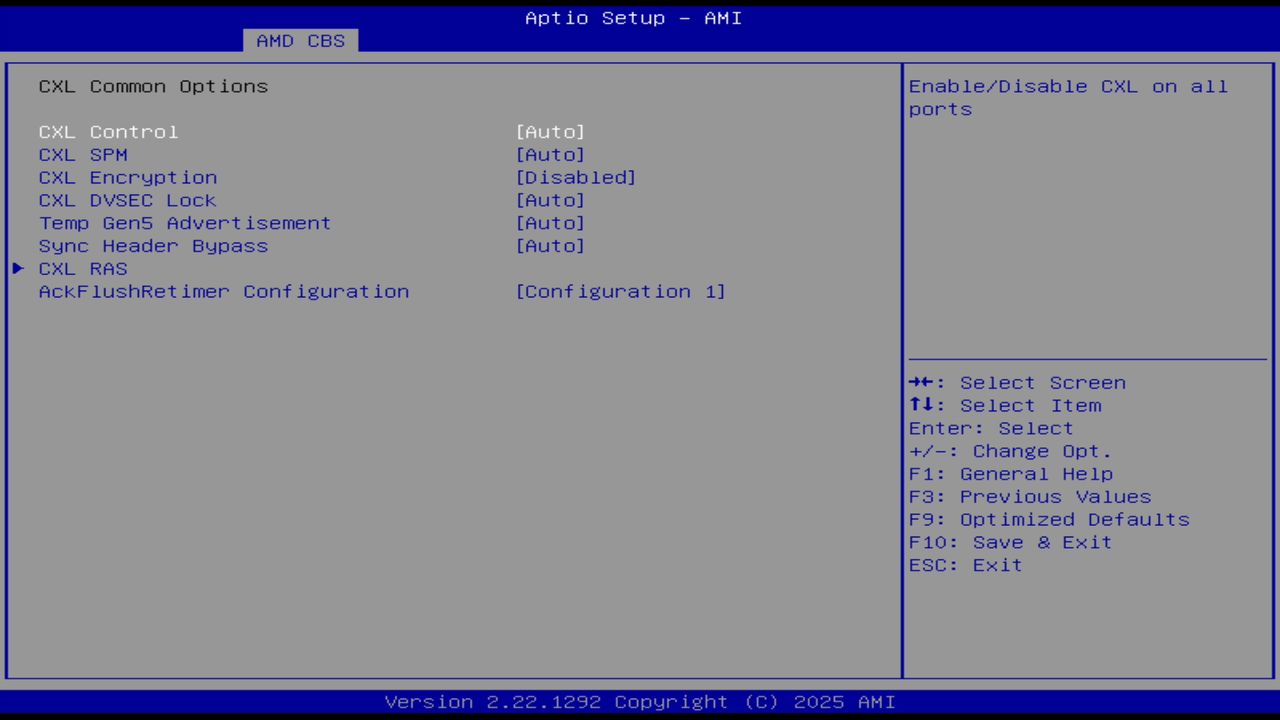Click the Aptio Setup - AMI title
The width and height of the screenshot is (1280, 720).
[634, 18]
